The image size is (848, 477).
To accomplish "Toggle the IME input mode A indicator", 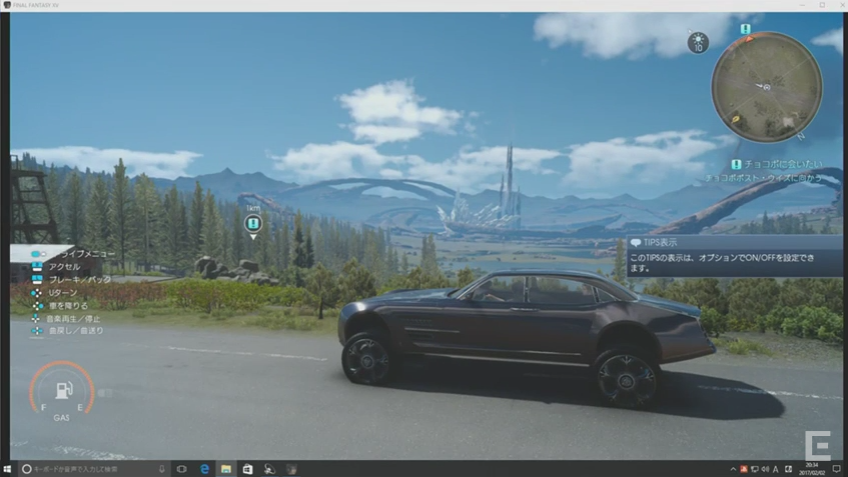I will (x=776, y=469).
